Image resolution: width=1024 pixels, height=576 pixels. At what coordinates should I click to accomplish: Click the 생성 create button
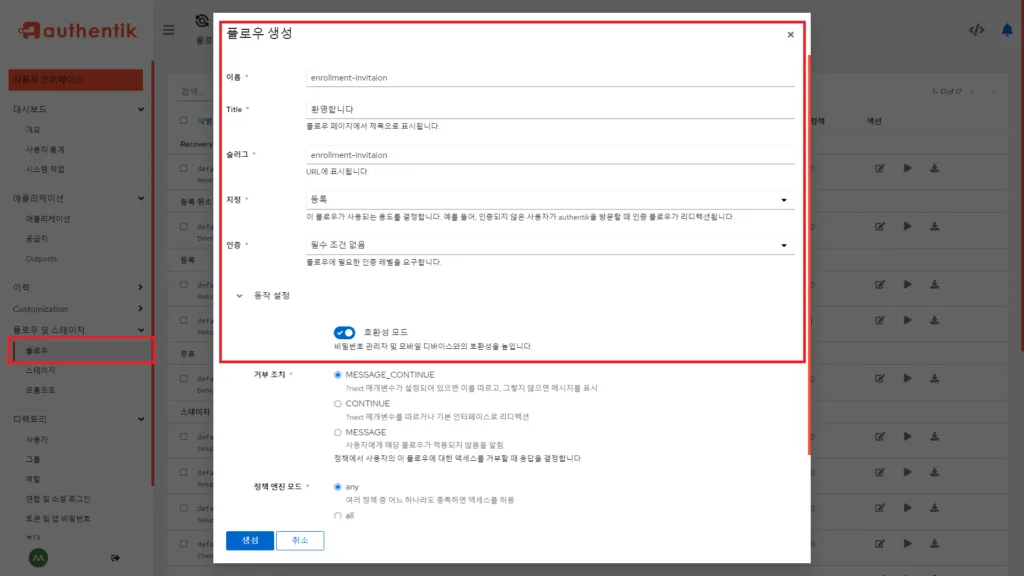(x=248, y=539)
